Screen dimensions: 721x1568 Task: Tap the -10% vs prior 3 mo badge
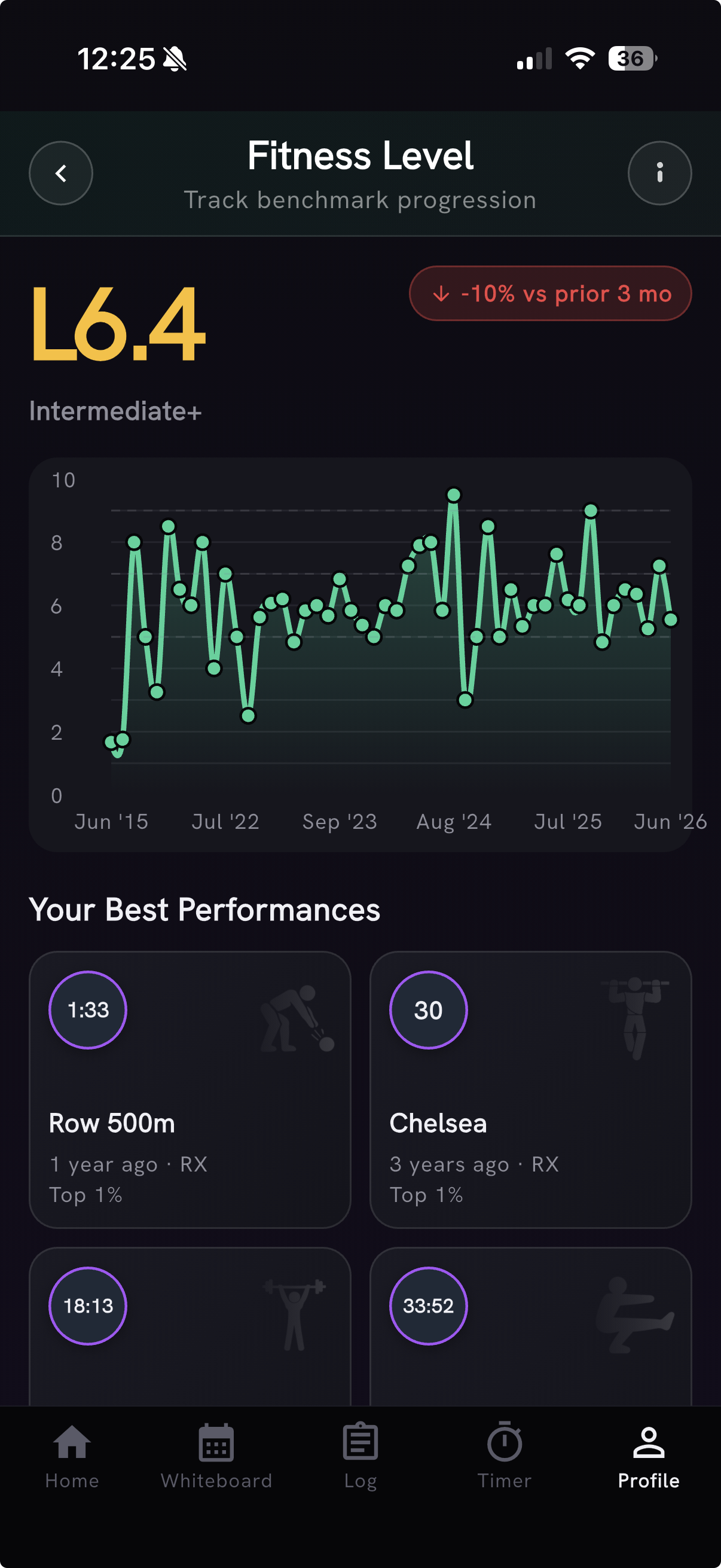tap(550, 294)
